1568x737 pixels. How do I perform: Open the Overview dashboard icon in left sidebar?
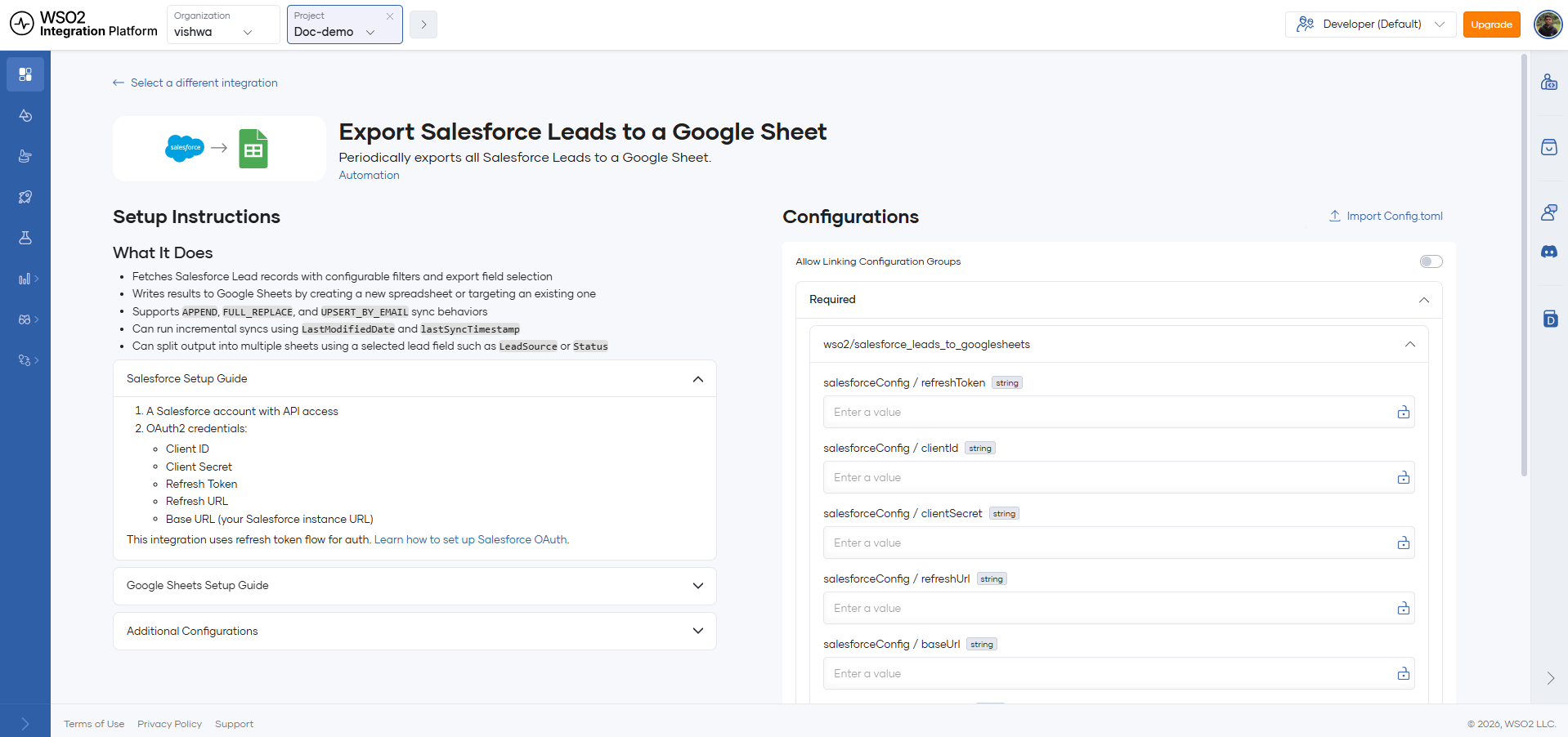point(25,74)
